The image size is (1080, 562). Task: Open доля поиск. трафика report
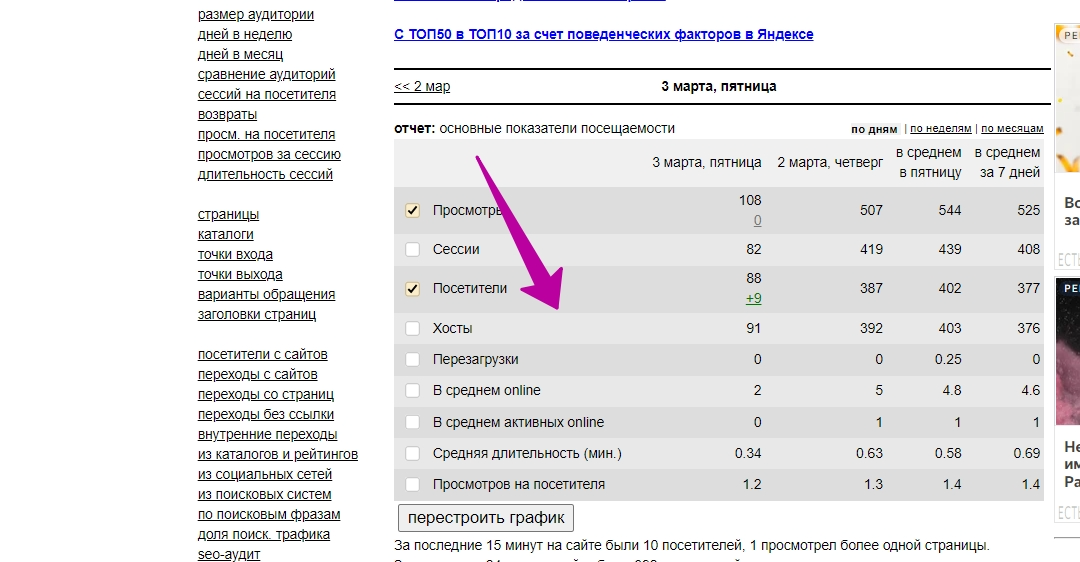tap(264, 534)
